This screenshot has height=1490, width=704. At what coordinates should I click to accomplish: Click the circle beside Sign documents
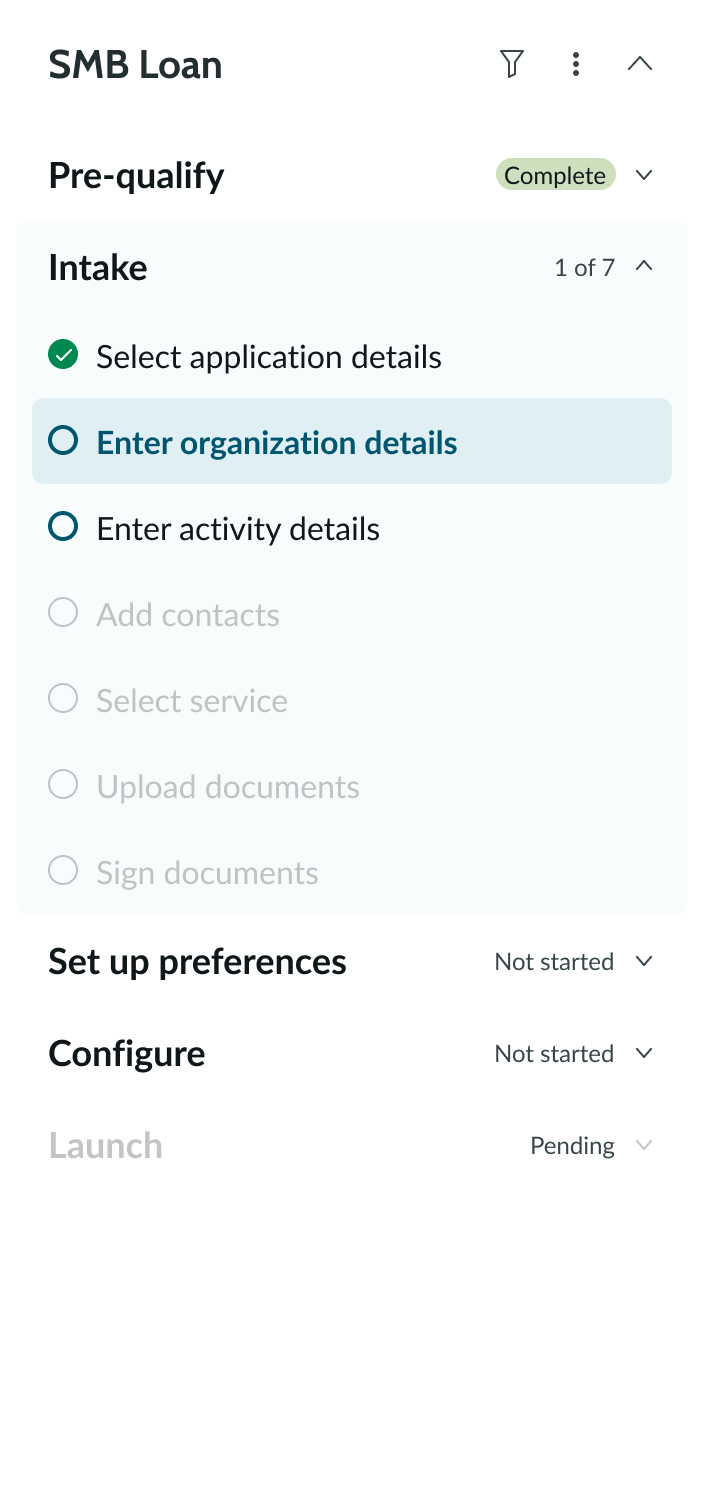coord(62,870)
